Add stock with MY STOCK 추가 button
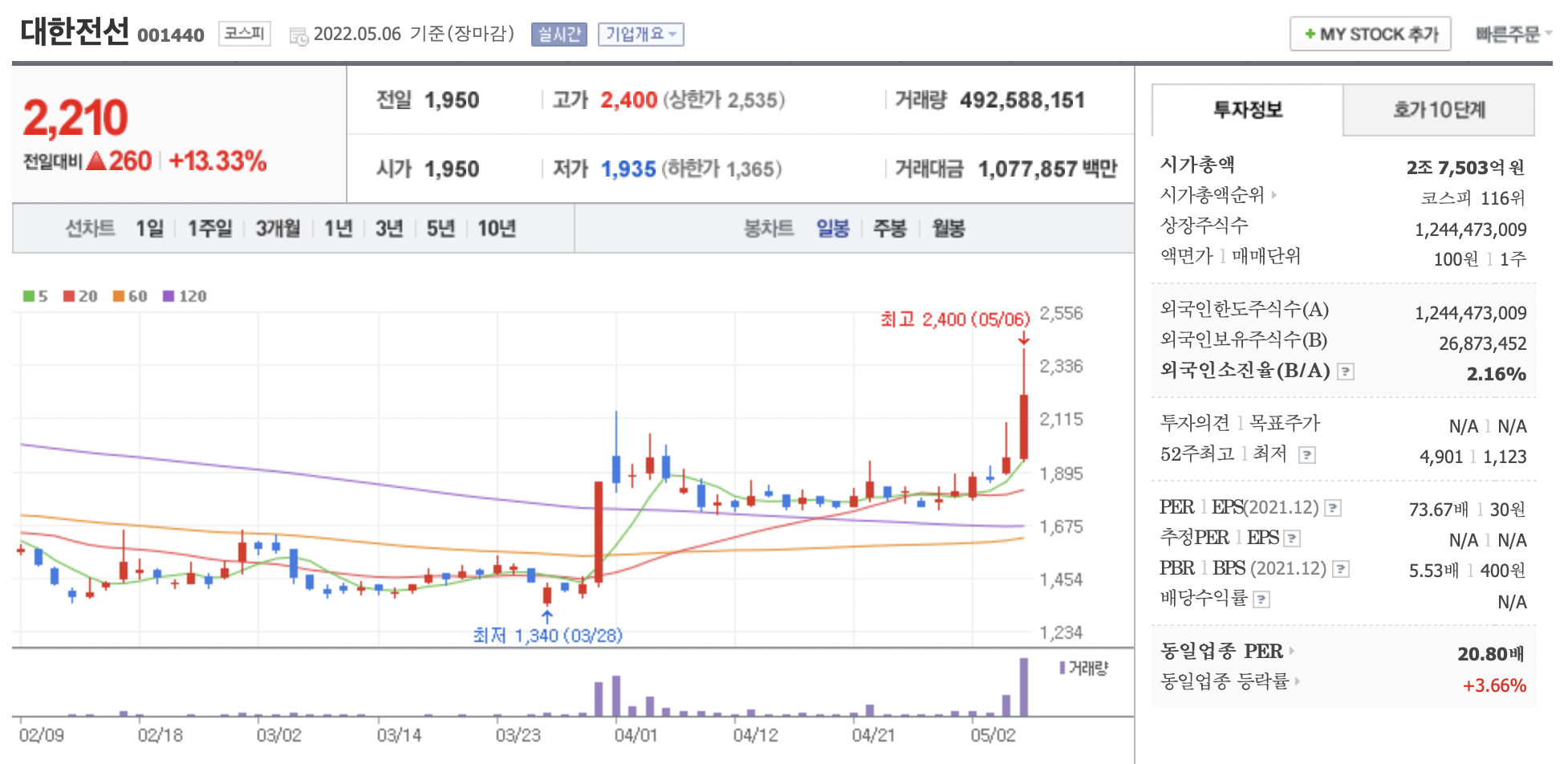This screenshot has width=1568, height=764. pos(1371,35)
